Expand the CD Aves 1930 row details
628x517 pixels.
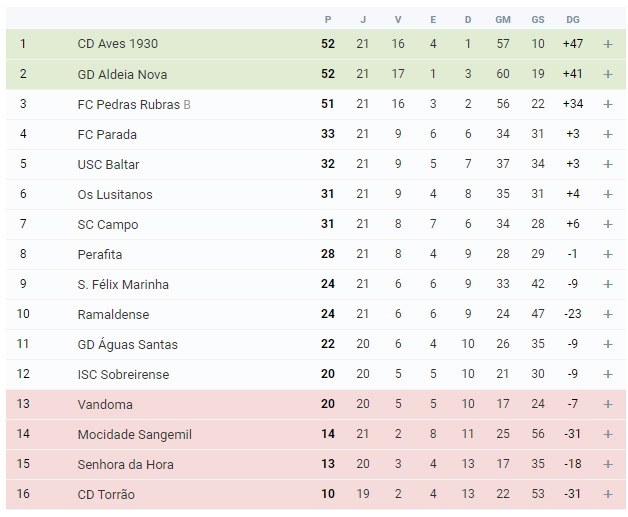pos(608,44)
